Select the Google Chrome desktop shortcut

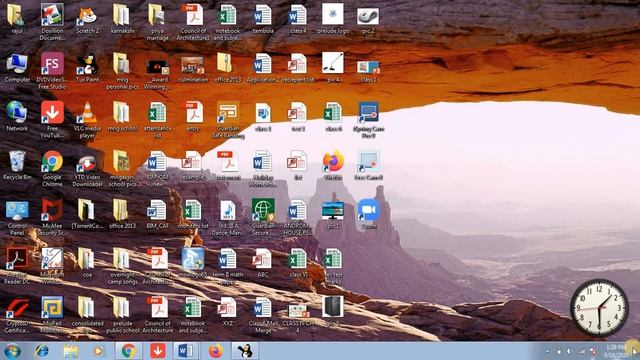[x=52, y=169]
